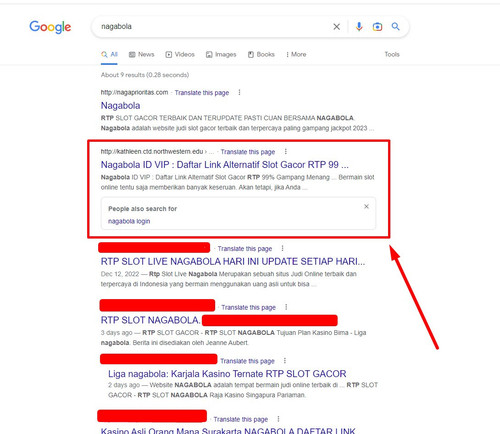Image resolution: width=500 pixels, height=434 pixels.
Task: Click the Dec 12, 2022 result snippet
Action: coord(228,279)
